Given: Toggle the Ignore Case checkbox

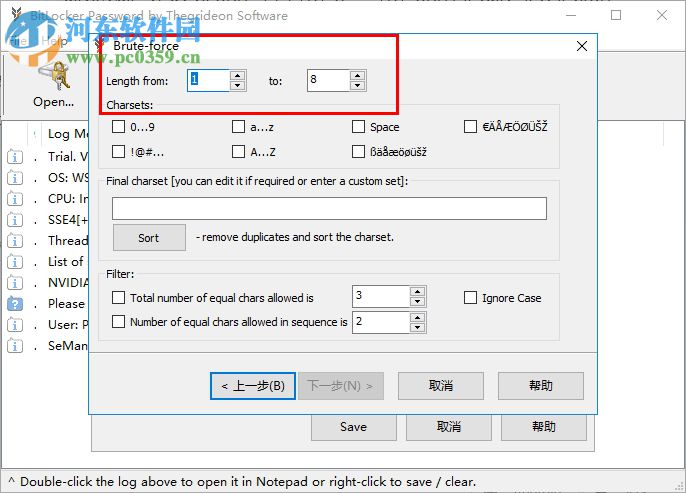Looking at the screenshot, I should tap(470, 298).
